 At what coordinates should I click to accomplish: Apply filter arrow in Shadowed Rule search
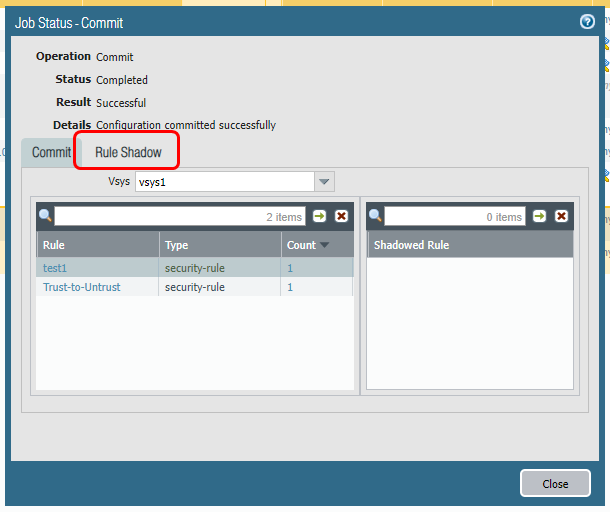click(x=540, y=216)
